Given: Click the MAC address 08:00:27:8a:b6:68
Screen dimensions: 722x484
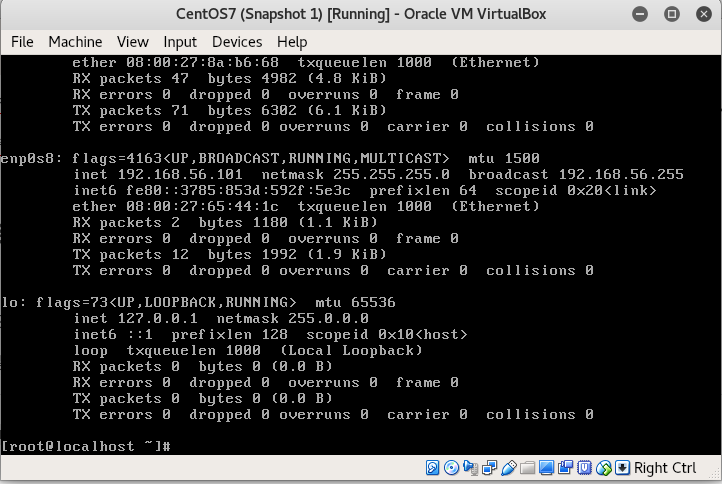Looking at the screenshot, I should tap(203, 63).
